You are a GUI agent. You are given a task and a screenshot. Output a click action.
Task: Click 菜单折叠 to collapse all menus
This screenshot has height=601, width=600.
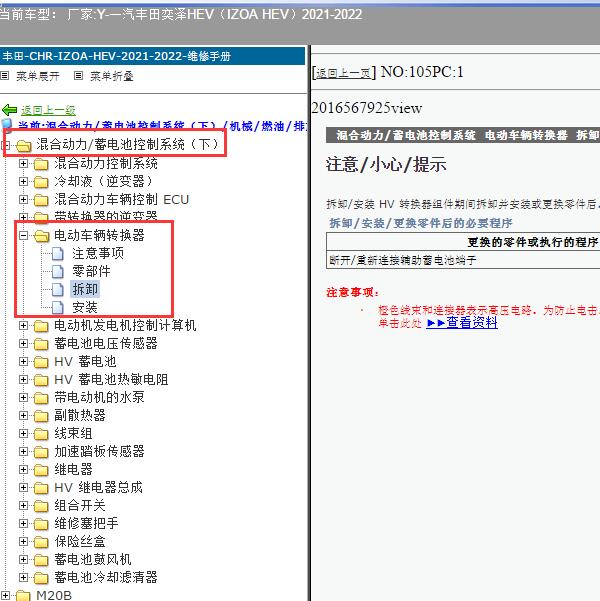click(x=112, y=76)
